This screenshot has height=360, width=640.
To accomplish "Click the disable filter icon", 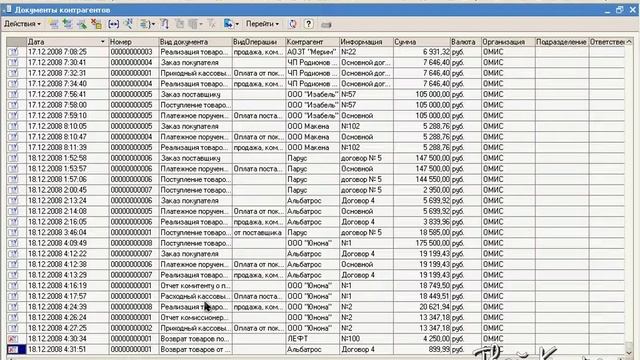I will click(x=211, y=24).
